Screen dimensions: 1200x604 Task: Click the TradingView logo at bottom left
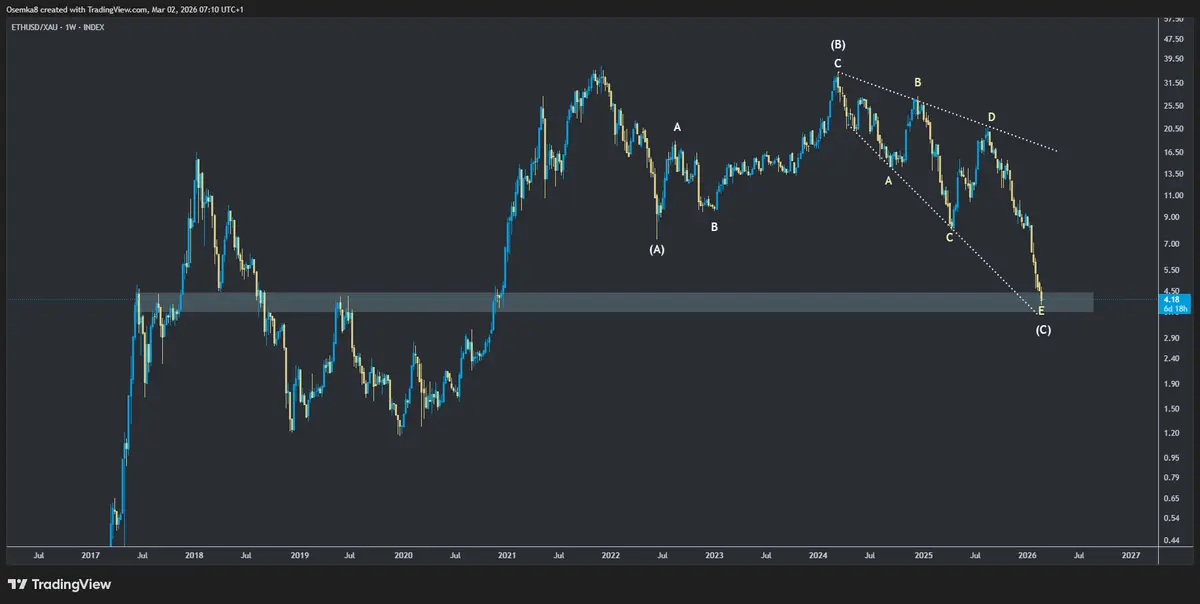coord(59,585)
